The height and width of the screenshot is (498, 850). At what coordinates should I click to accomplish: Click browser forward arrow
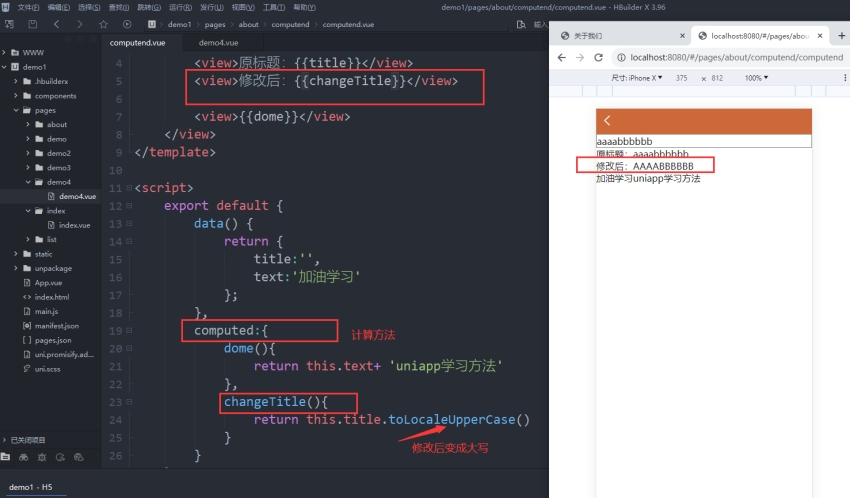click(x=580, y=57)
